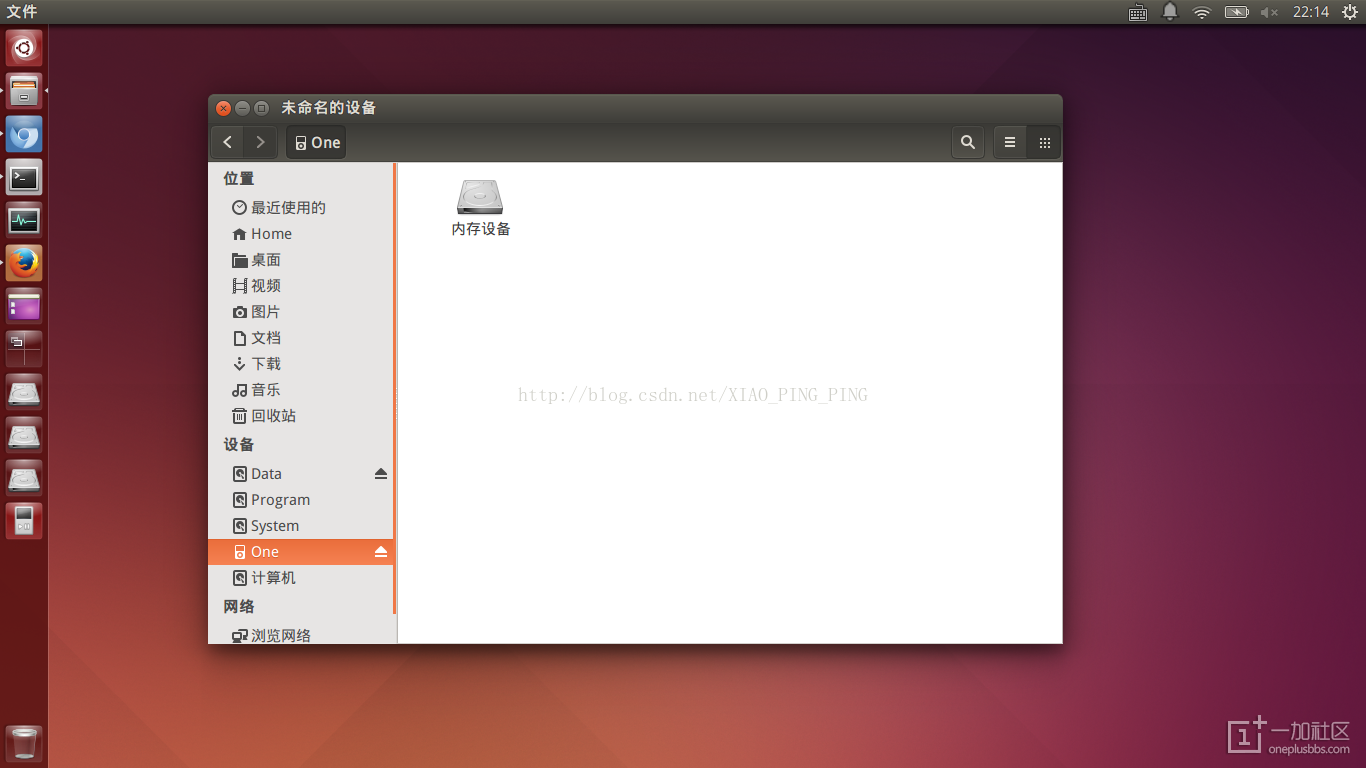Click the Files manager launcher icon

click(24, 91)
